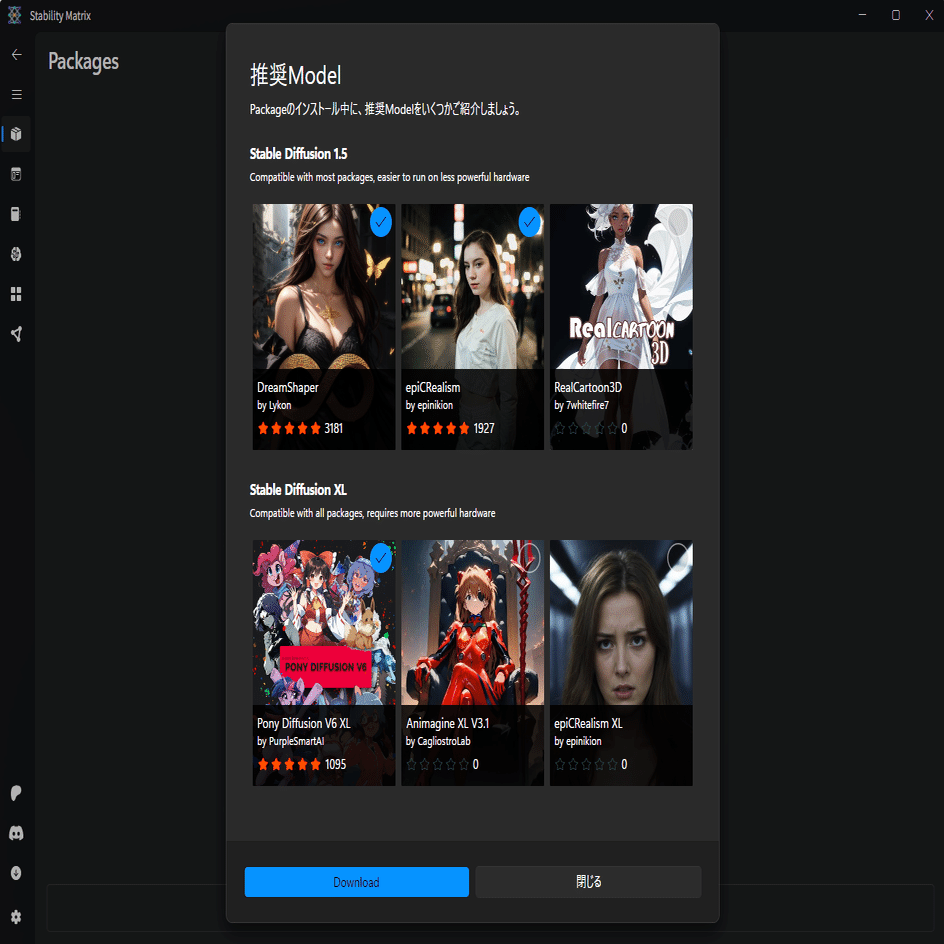Click the Patreon icon in the sidebar
The image size is (944, 944).
click(x=16, y=793)
